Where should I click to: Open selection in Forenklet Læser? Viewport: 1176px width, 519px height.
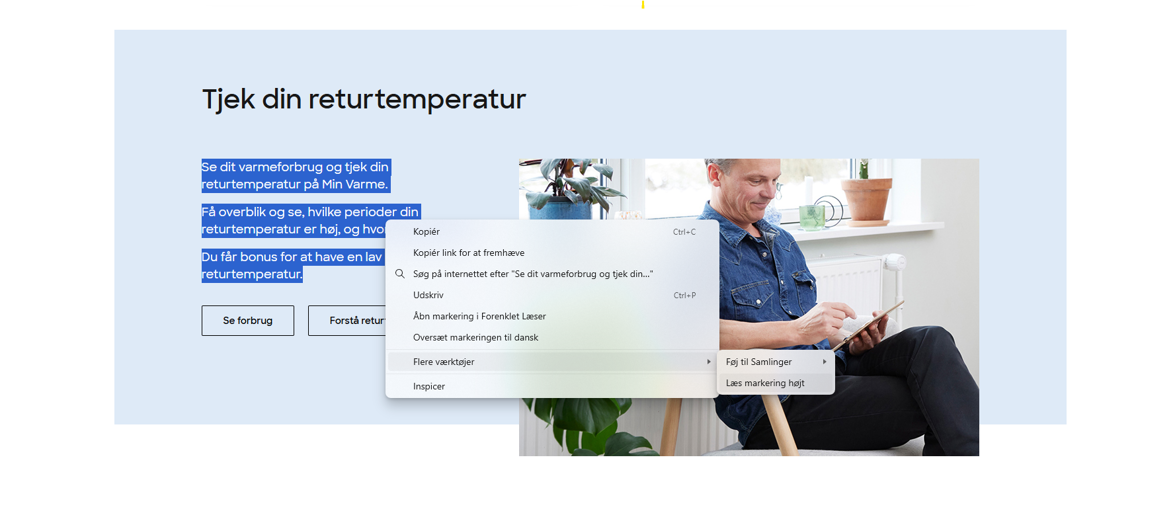coord(479,316)
